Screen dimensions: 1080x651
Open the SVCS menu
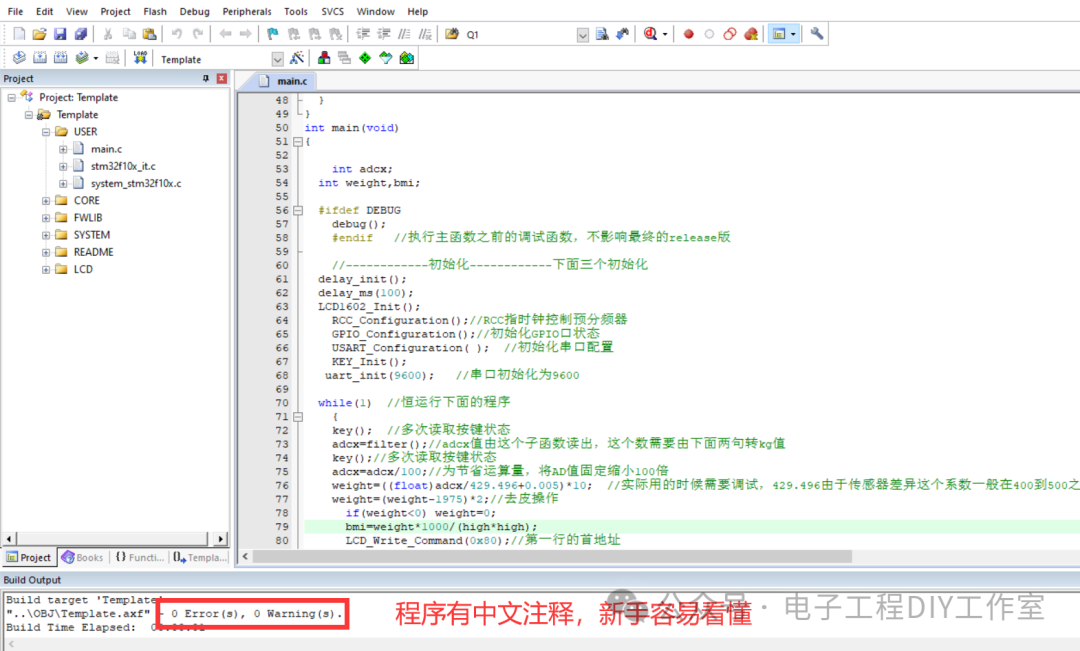[333, 11]
